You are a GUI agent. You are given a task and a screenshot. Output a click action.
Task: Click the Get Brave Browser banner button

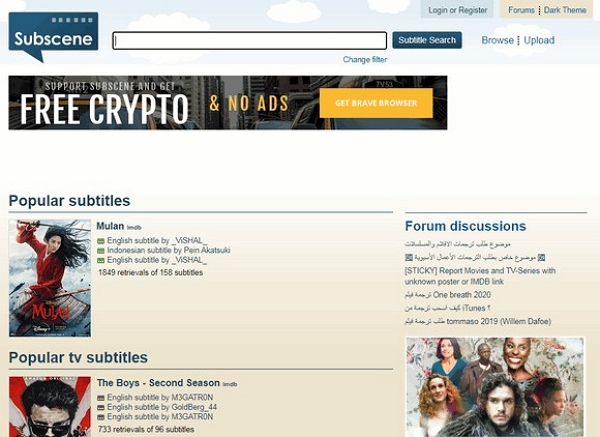coord(376,103)
